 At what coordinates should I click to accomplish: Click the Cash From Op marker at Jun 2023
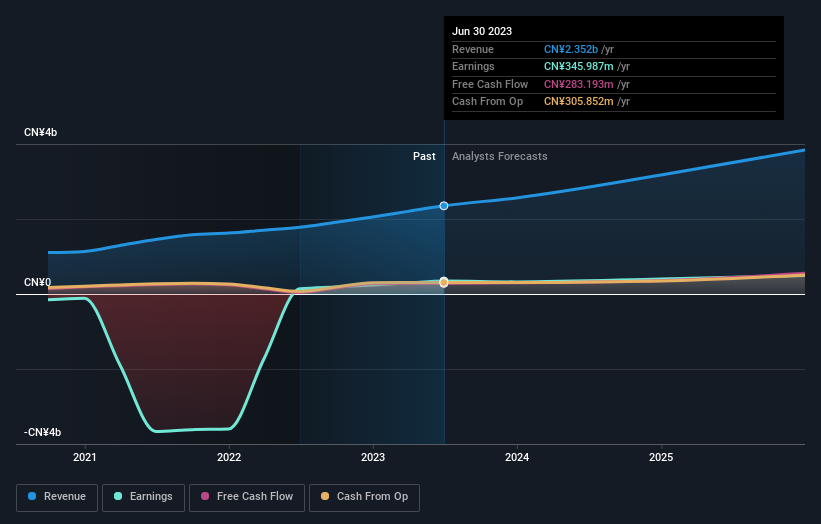tap(443, 282)
